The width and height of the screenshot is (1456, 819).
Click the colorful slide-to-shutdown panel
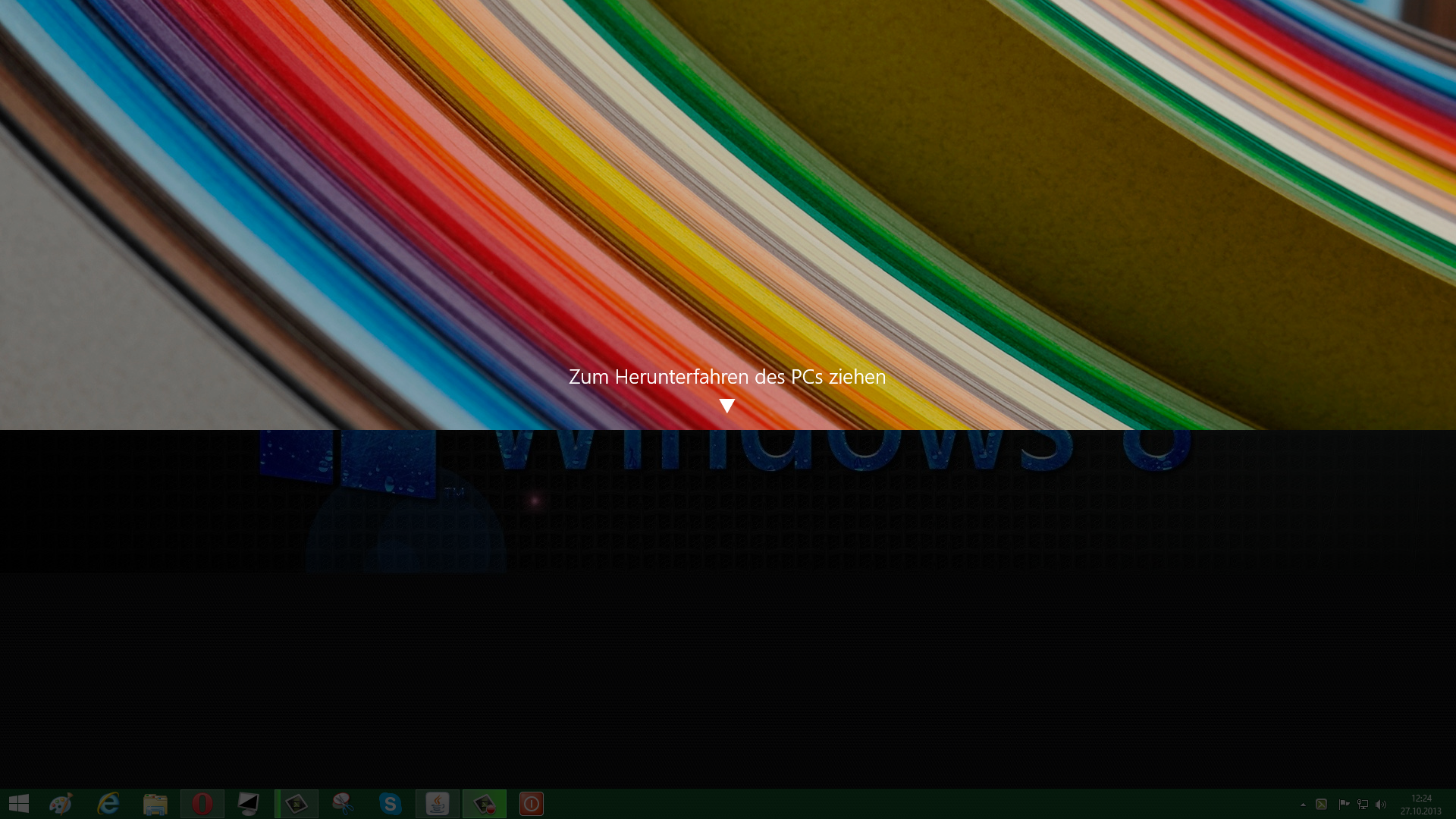[x=728, y=215]
